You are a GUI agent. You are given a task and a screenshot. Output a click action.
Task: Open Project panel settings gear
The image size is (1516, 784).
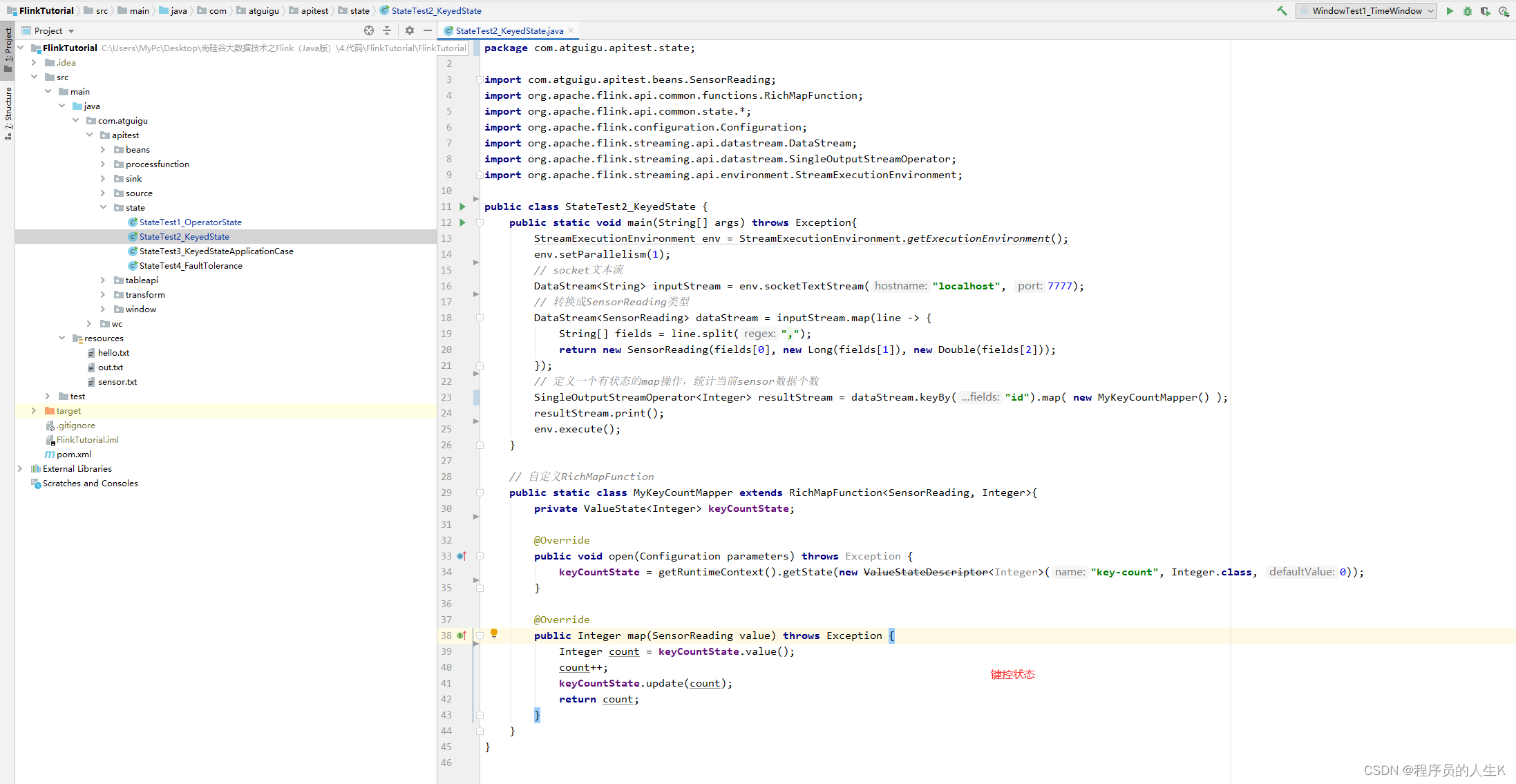pos(410,30)
